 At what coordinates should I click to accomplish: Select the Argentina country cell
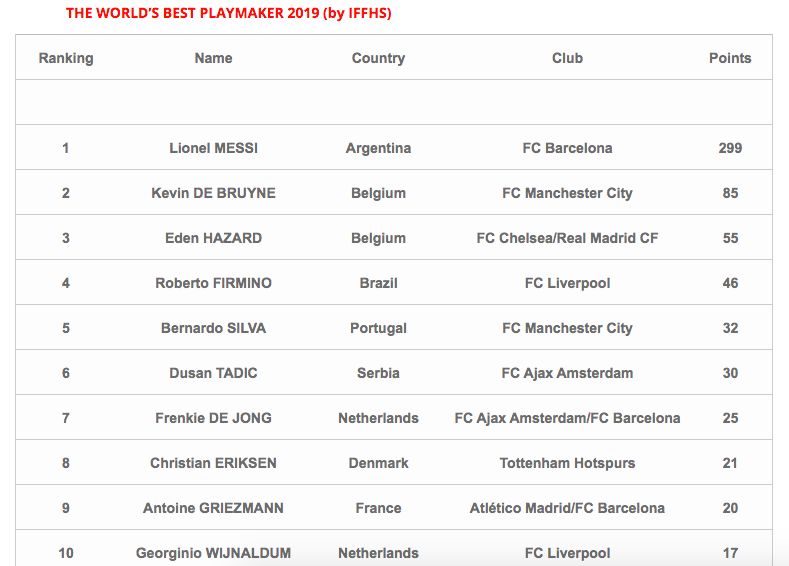point(378,148)
